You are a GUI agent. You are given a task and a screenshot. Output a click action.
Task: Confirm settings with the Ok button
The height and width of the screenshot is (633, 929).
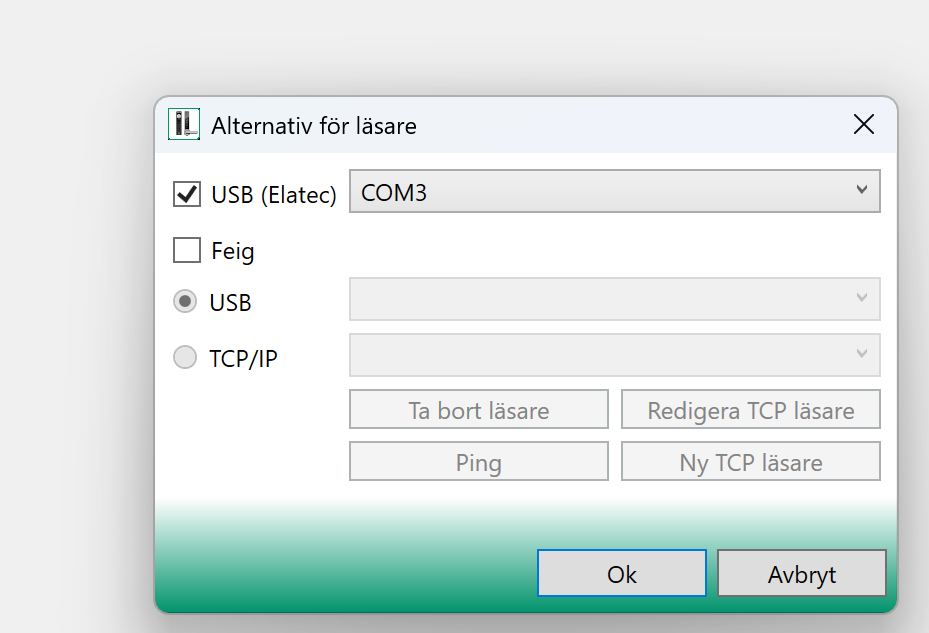point(621,574)
